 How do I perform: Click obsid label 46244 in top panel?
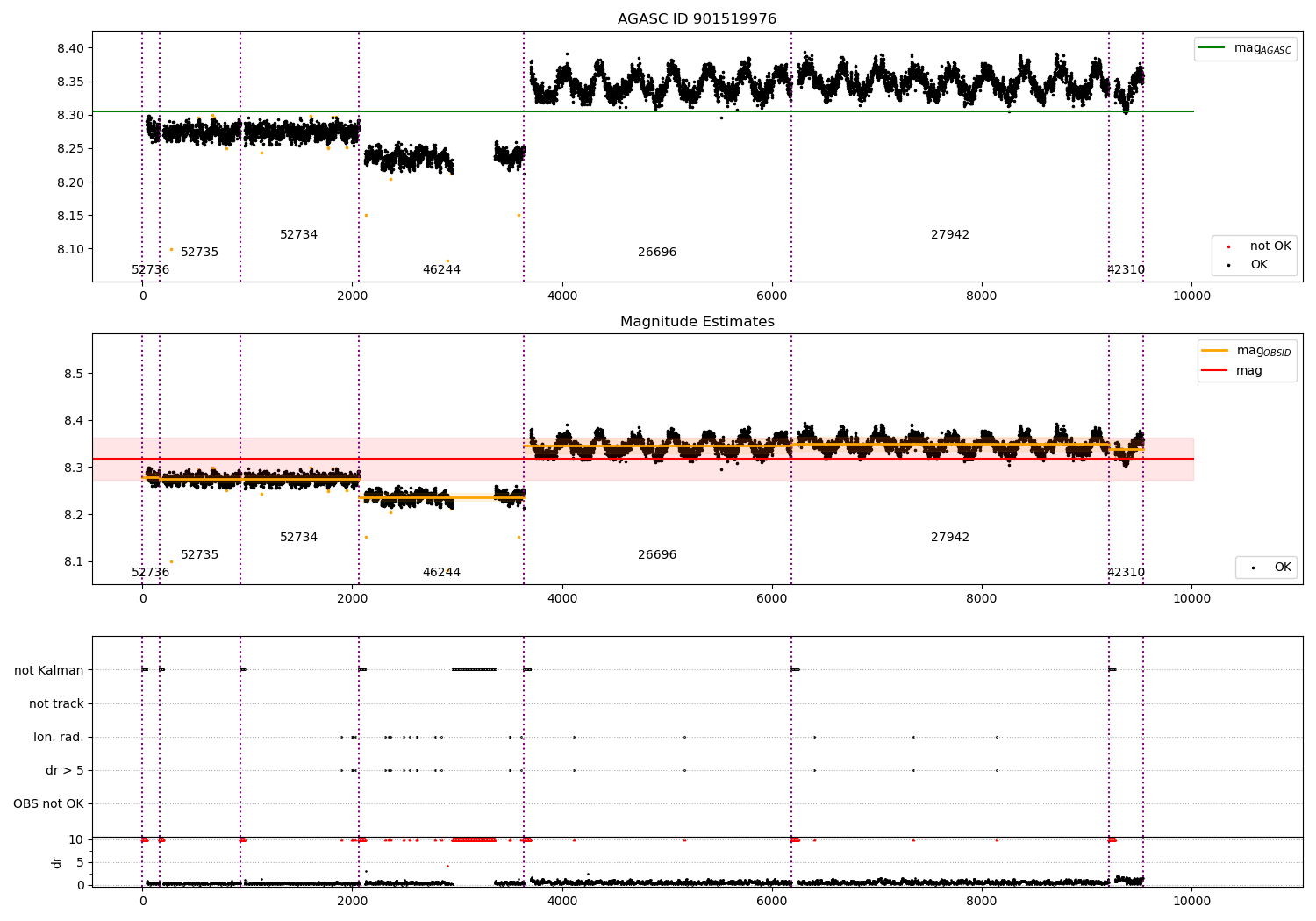[x=441, y=270]
